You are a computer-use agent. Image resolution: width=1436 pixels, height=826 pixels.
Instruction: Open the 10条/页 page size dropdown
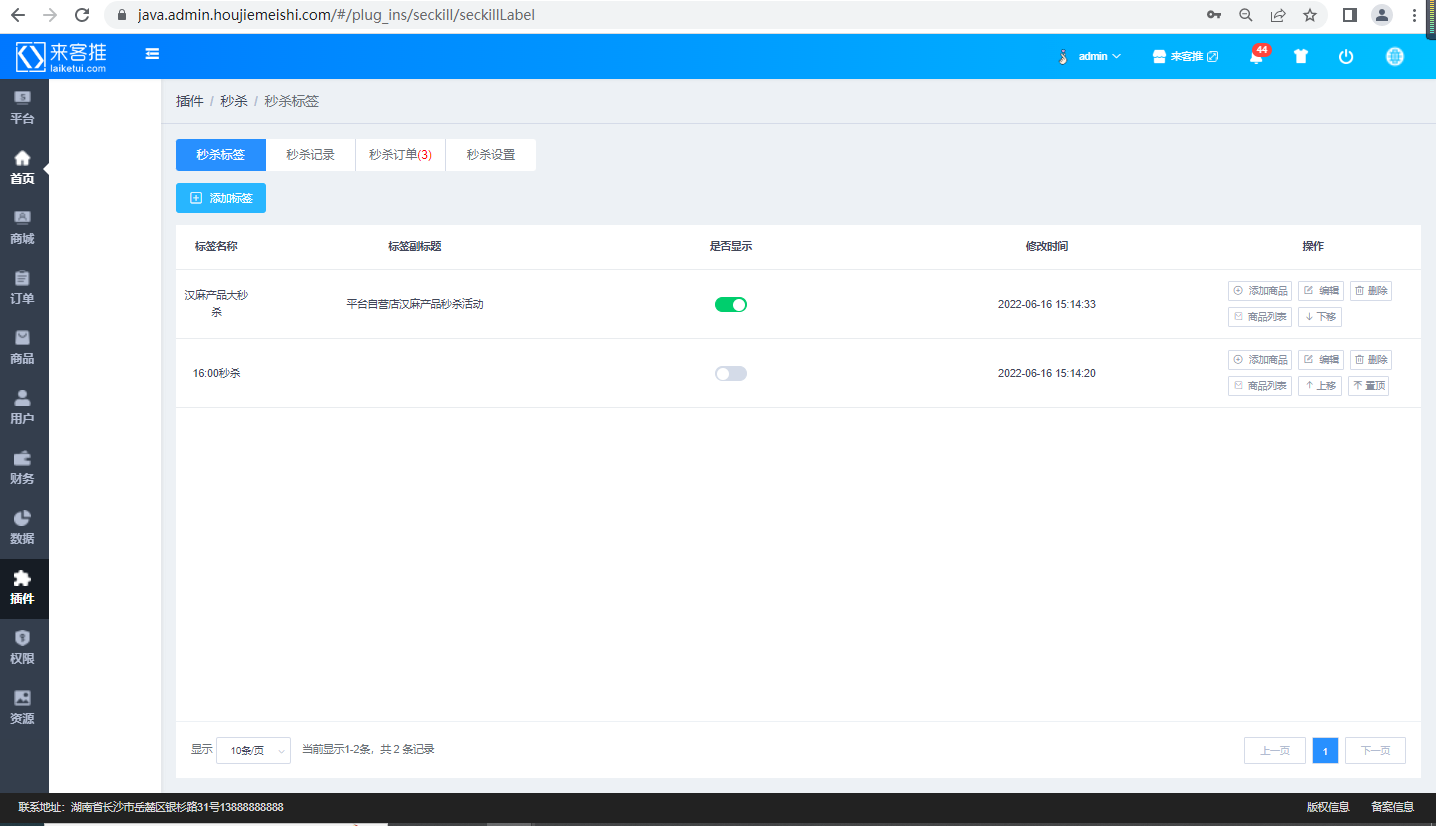(253, 750)
